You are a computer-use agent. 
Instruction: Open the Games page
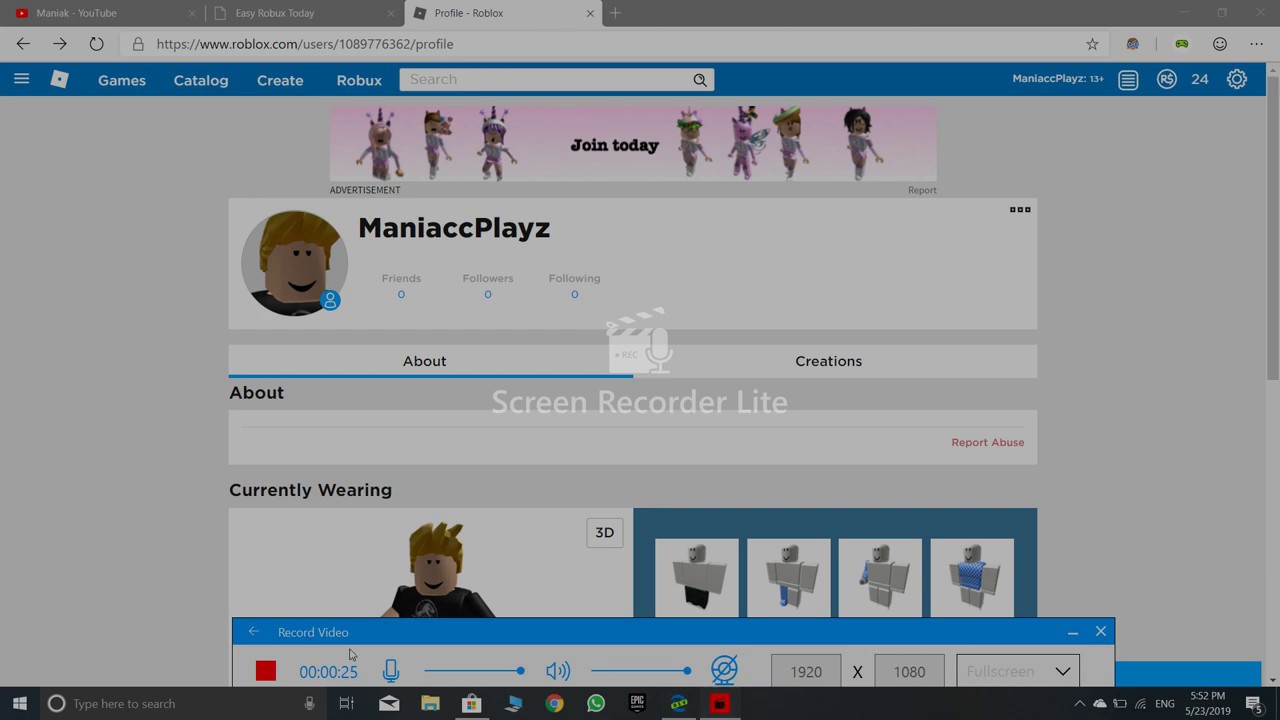122,80
